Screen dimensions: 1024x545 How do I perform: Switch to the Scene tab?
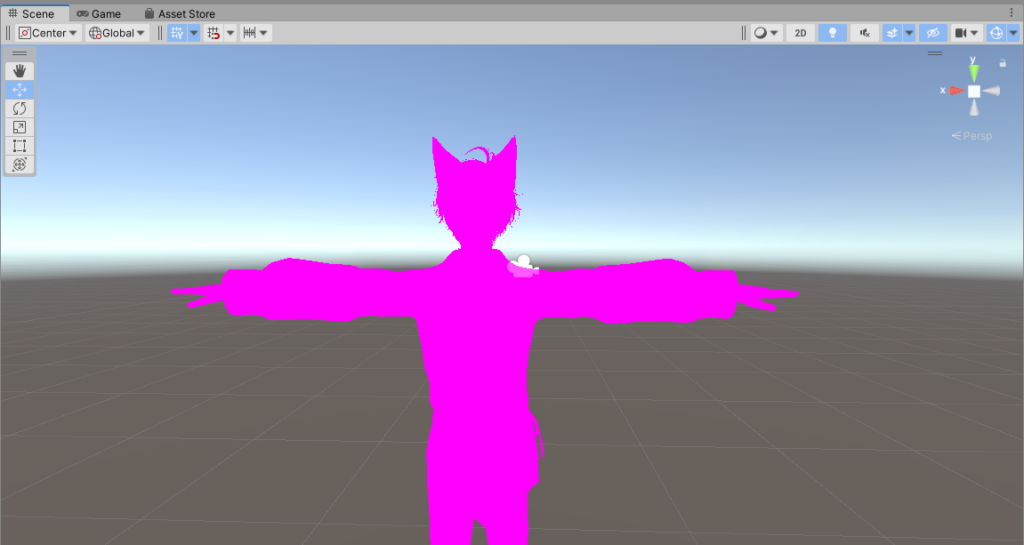pyautogui.click(x=31, y=13)
